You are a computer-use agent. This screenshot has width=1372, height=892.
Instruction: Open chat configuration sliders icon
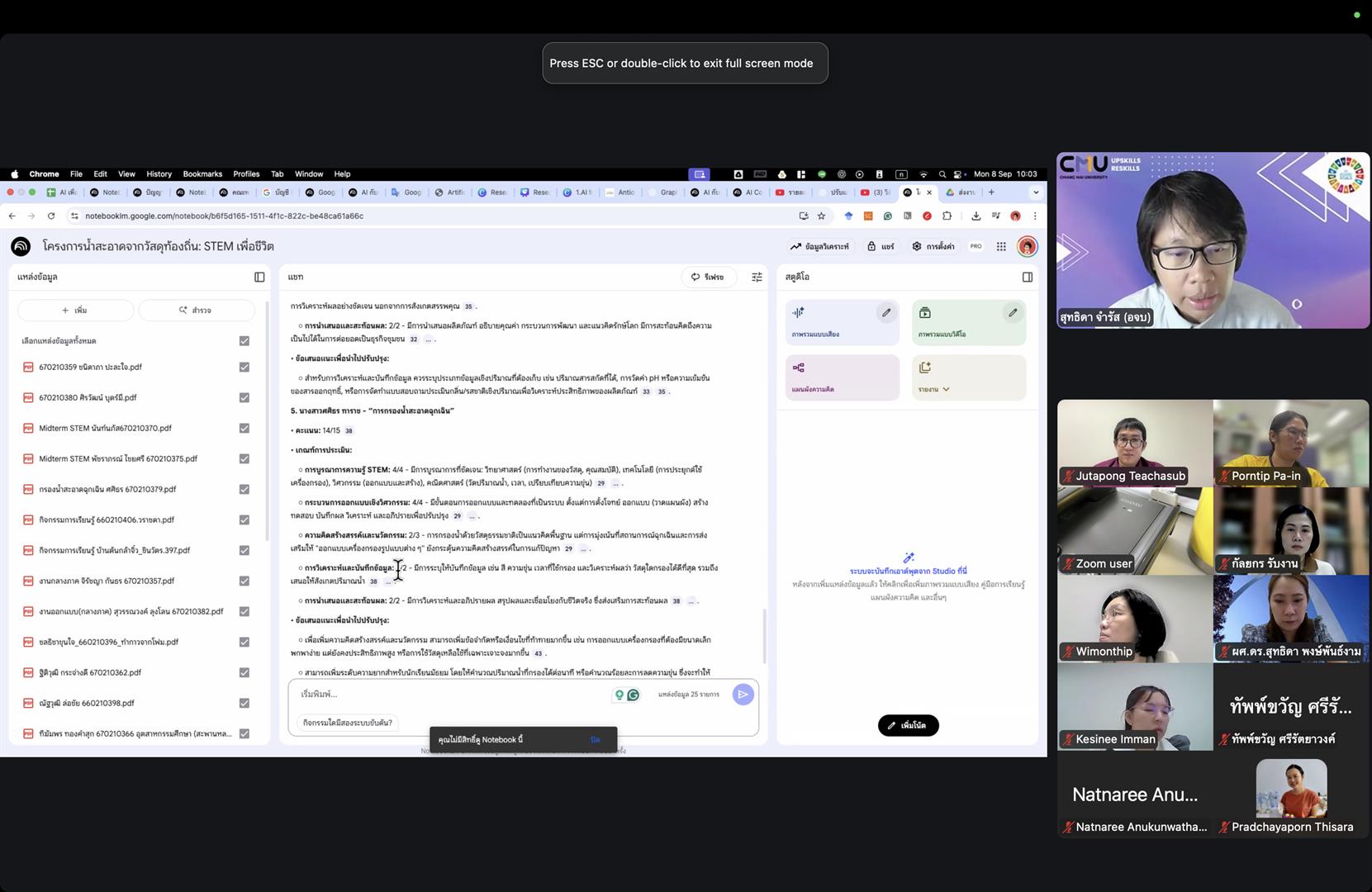click(757, 277)
